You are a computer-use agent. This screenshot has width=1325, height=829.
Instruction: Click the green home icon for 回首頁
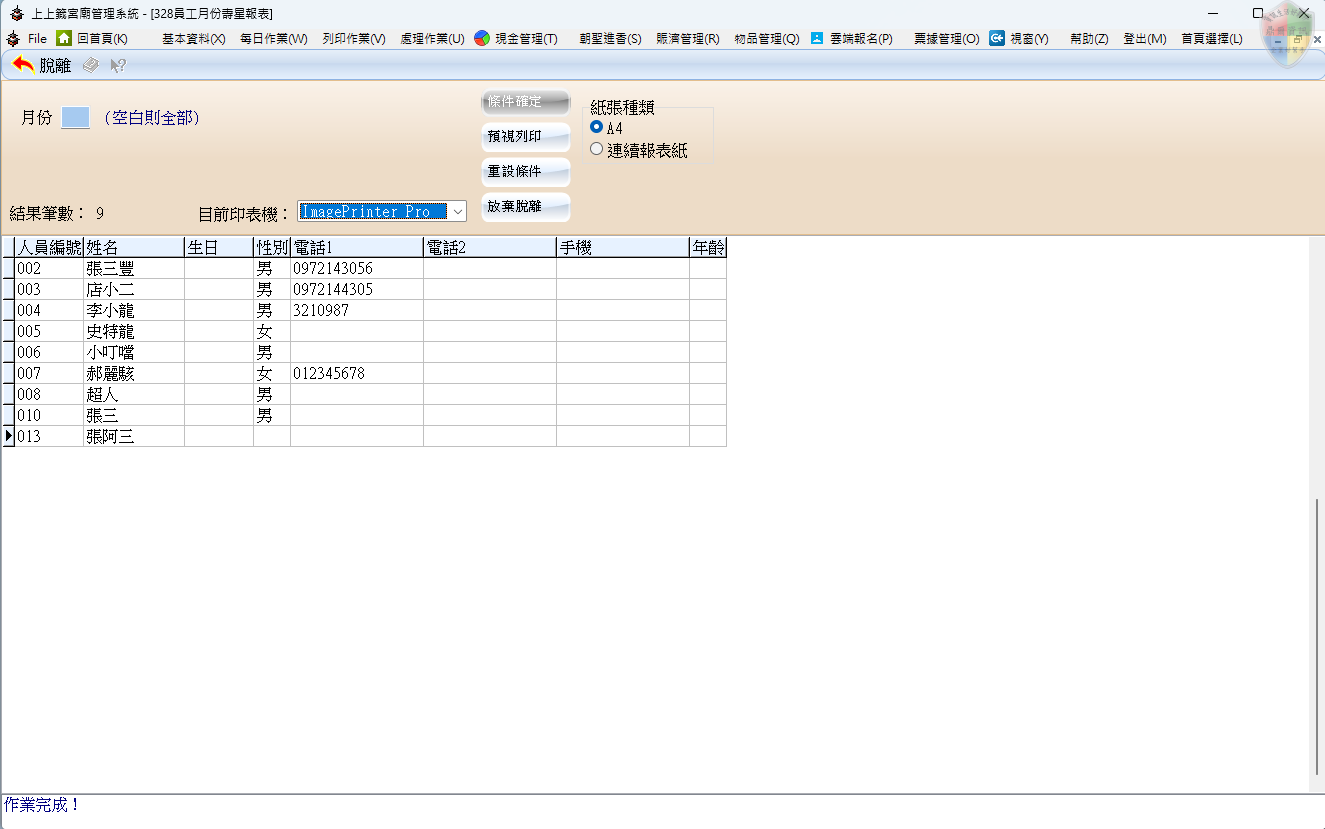(64, 38)
